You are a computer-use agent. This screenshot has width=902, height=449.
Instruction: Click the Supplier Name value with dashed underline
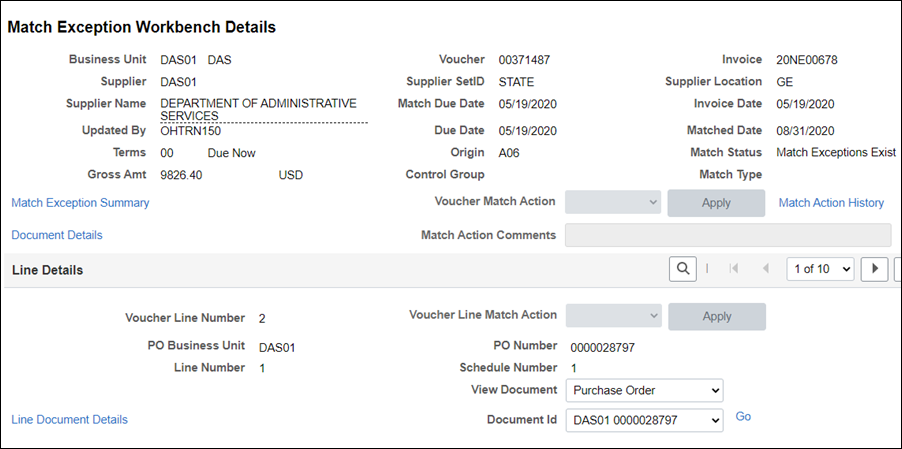pyautogui.click(x=258, y=110)
